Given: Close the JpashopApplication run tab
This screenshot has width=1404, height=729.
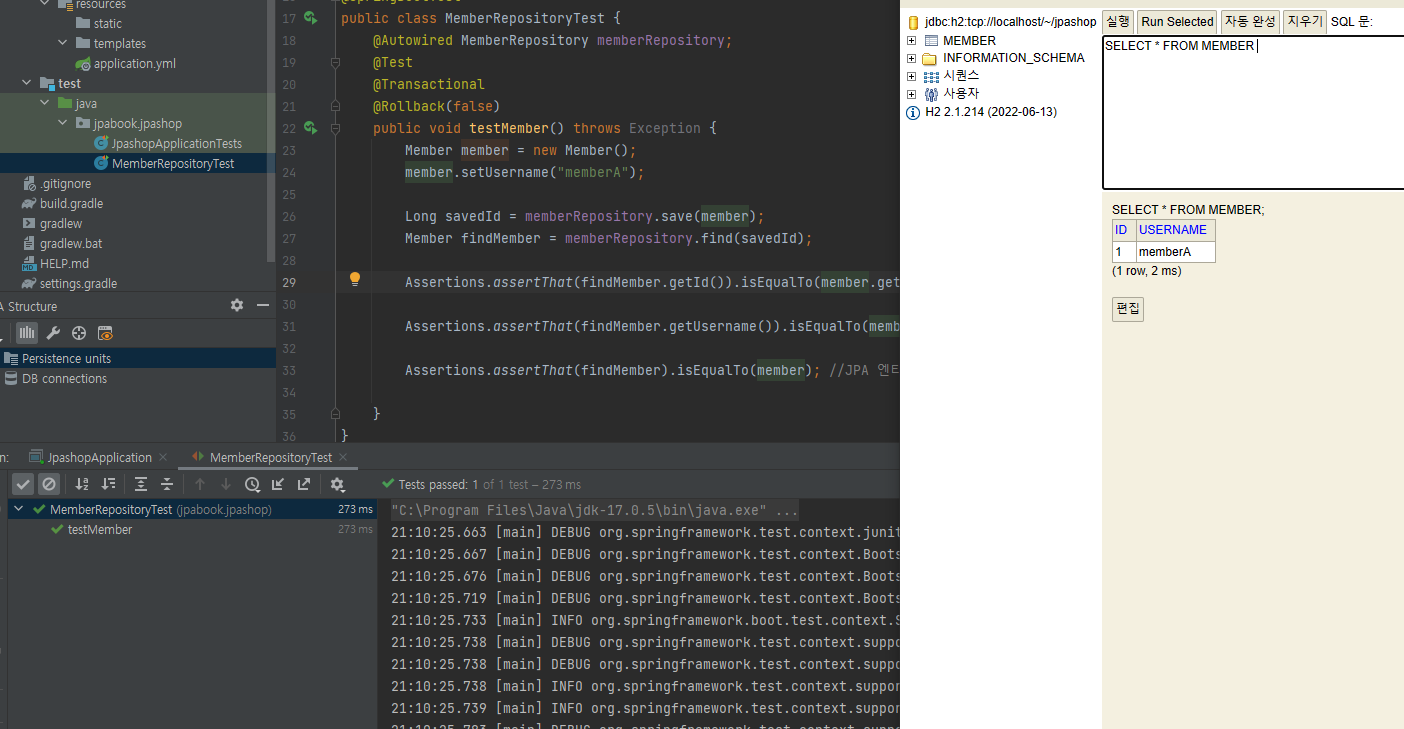Looking at the screenshot, I should pyautogui.click(x=164, y=458).
